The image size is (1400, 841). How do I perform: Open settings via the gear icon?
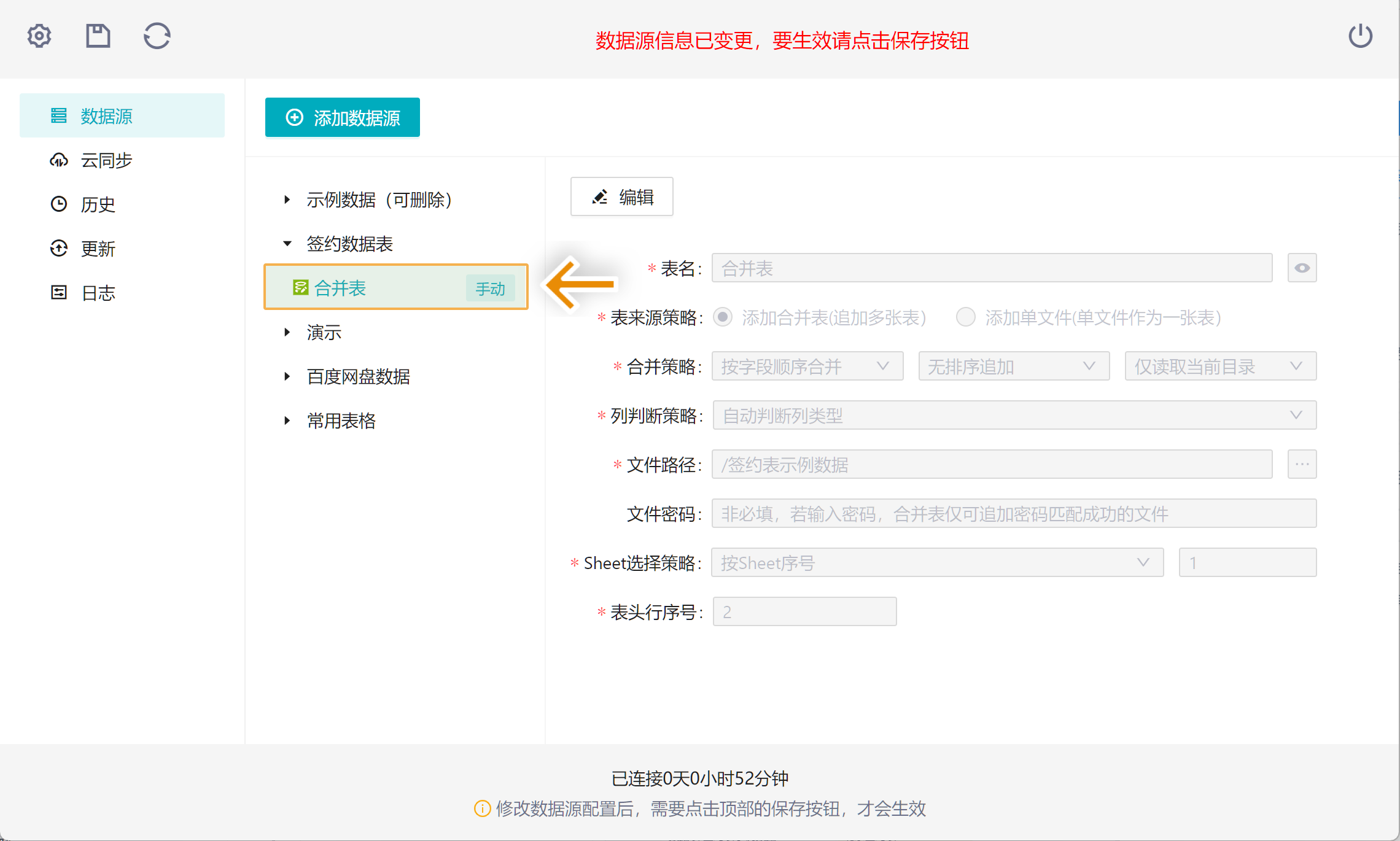39,36
